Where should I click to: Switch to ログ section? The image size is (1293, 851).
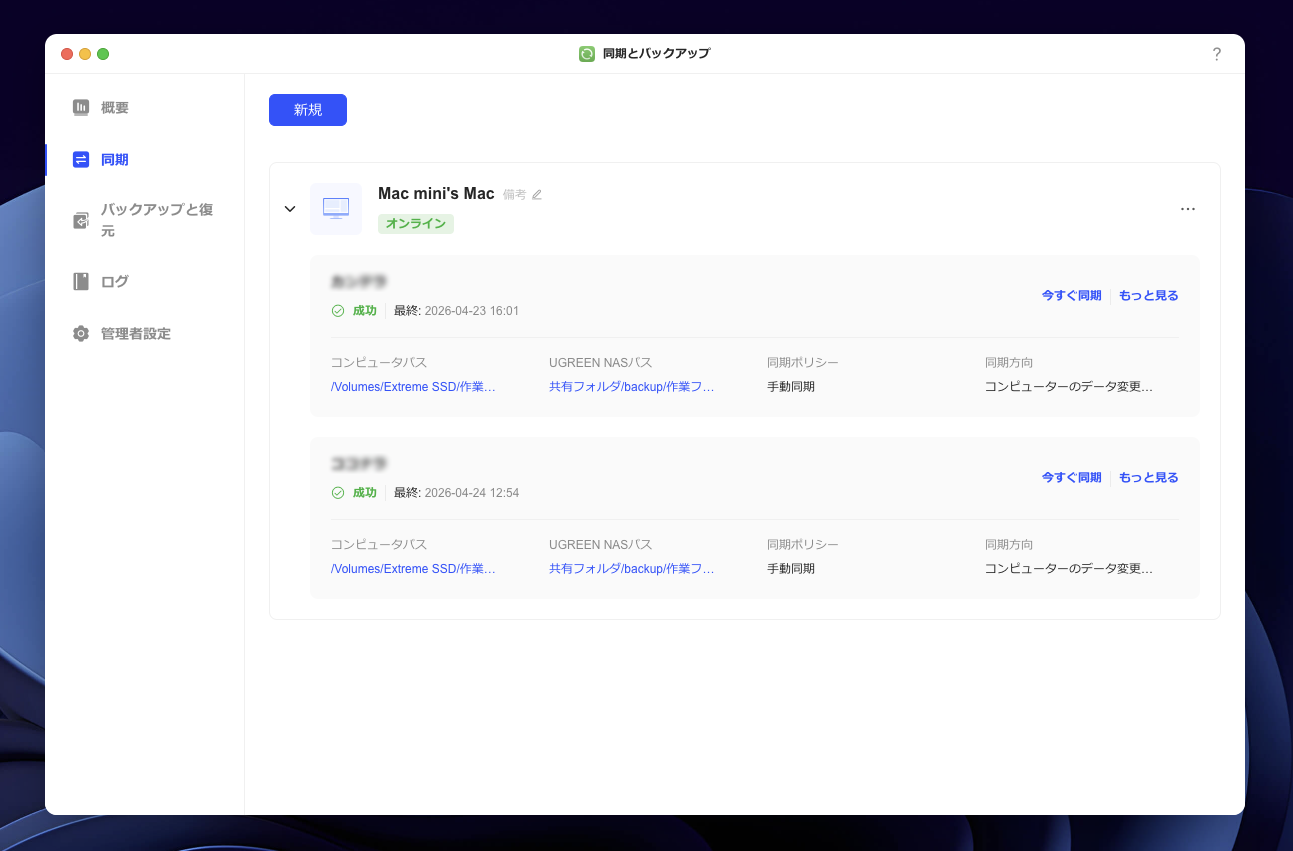tap(114, 281)
